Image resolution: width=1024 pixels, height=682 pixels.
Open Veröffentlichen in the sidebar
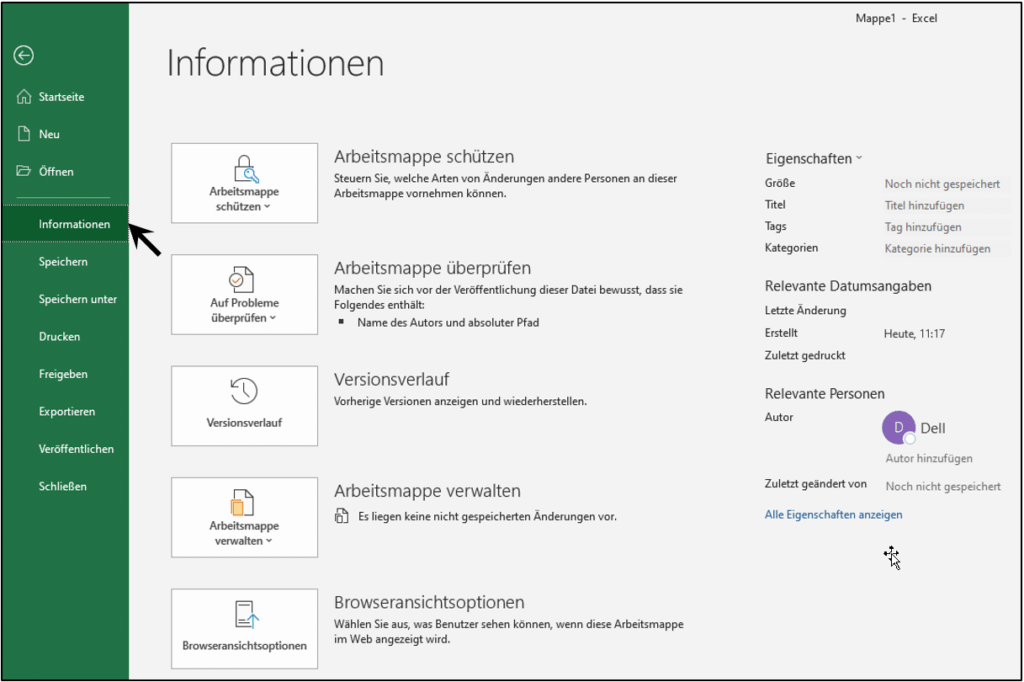tap(76, 449)
